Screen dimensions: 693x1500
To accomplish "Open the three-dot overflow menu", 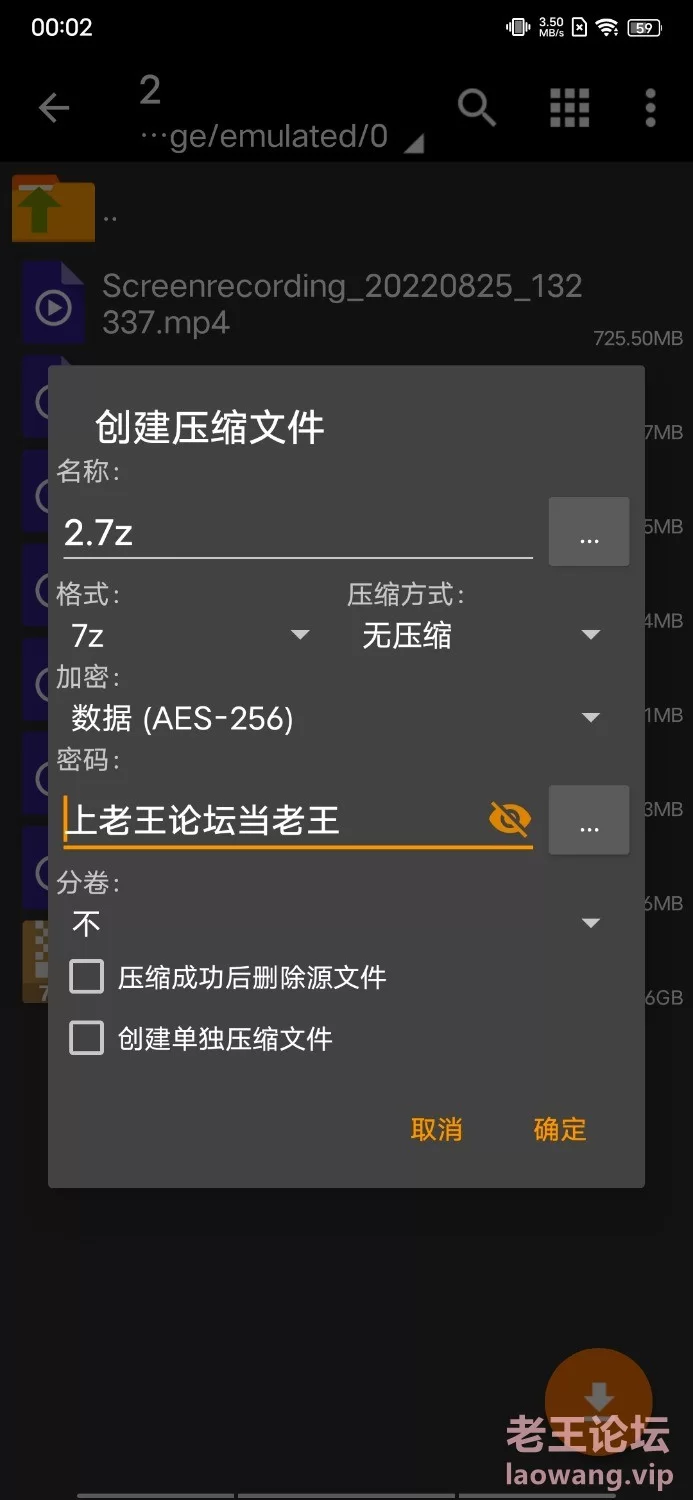I will click(650, 108).
